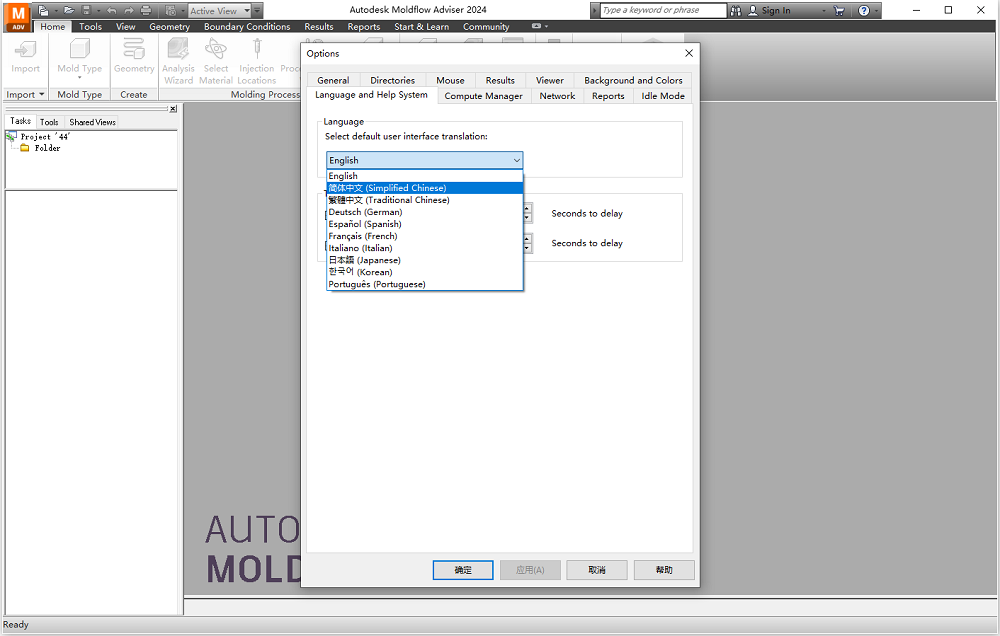Viewport: 1000px width, 636px height.
Task: Click the Analysis Wizard icon
Action: pyautogui.click(x=178, y=49)
